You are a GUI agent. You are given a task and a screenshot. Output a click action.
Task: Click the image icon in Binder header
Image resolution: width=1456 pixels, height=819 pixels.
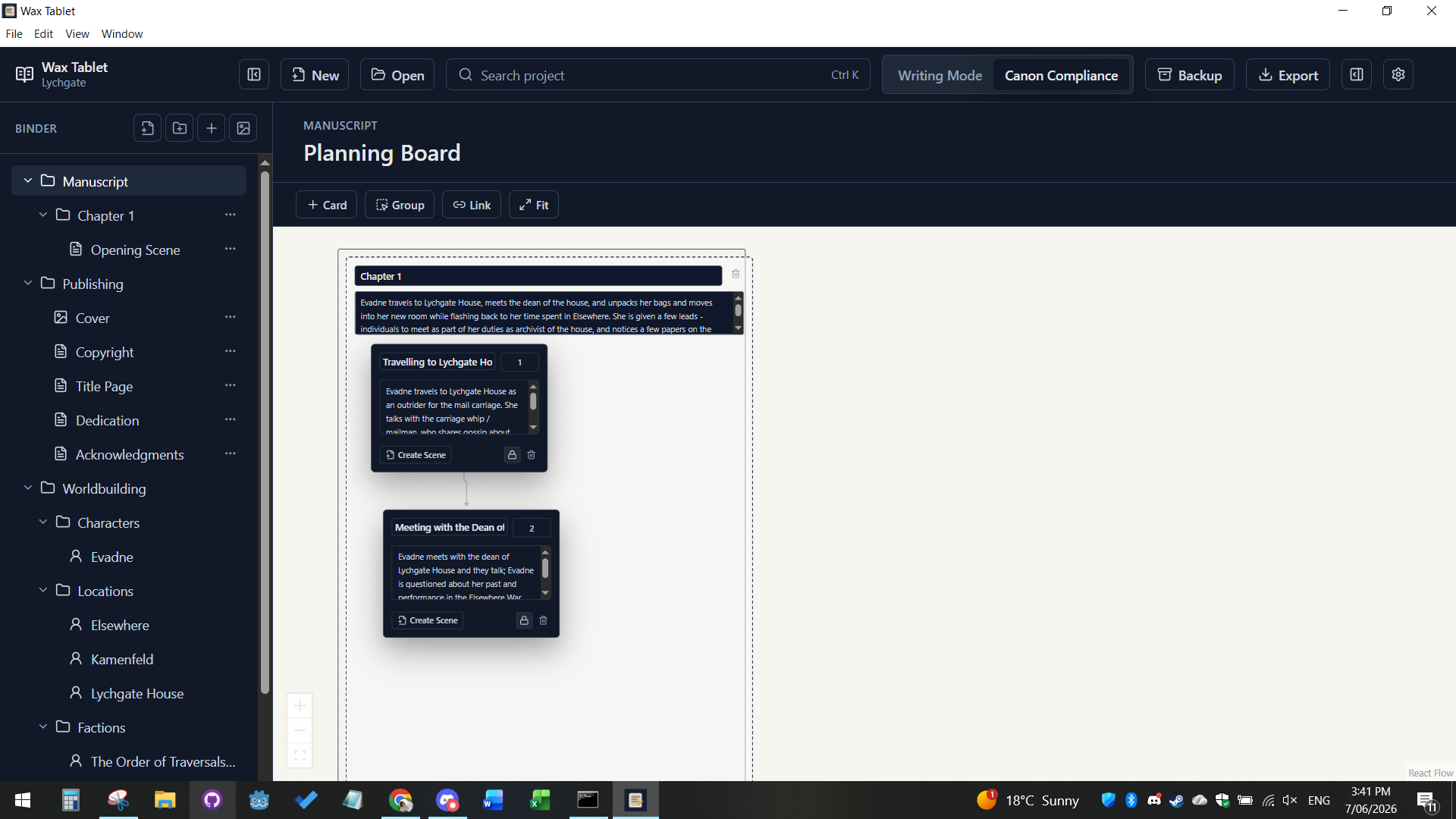tap(243, 128)
